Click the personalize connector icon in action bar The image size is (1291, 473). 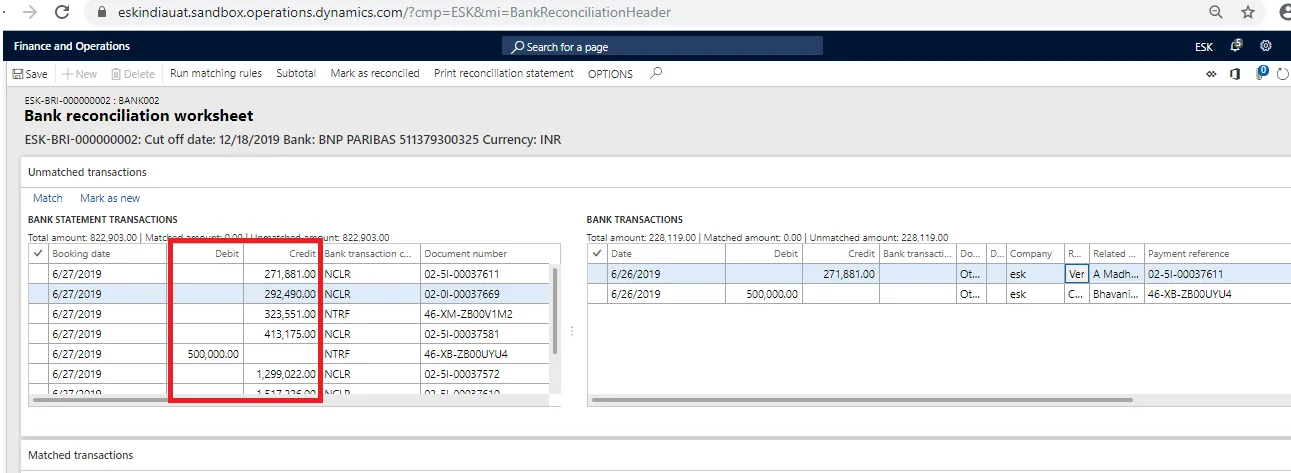(1212, 74)
